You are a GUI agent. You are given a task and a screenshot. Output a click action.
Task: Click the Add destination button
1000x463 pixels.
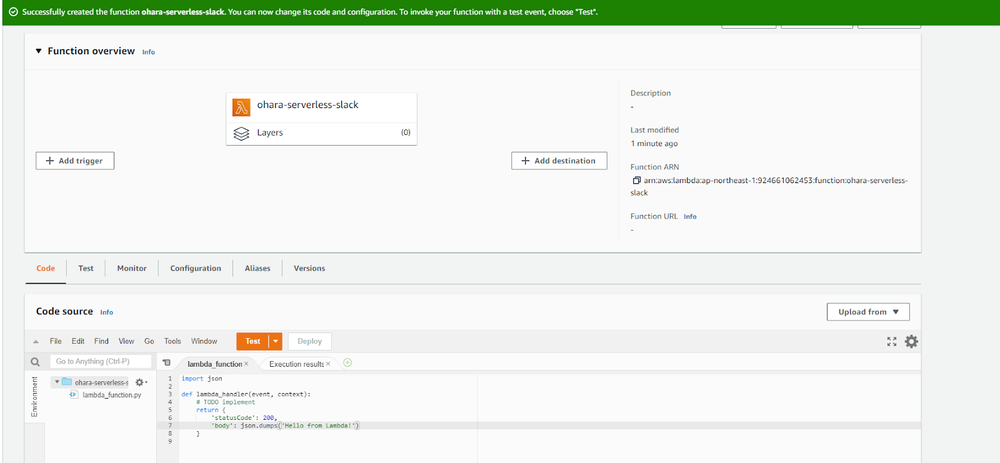(x=559, y=160)
